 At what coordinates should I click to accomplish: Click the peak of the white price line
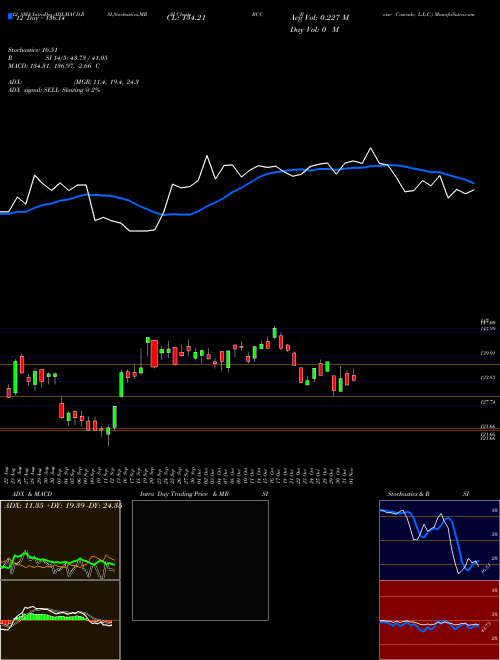[x=371, y=148]
